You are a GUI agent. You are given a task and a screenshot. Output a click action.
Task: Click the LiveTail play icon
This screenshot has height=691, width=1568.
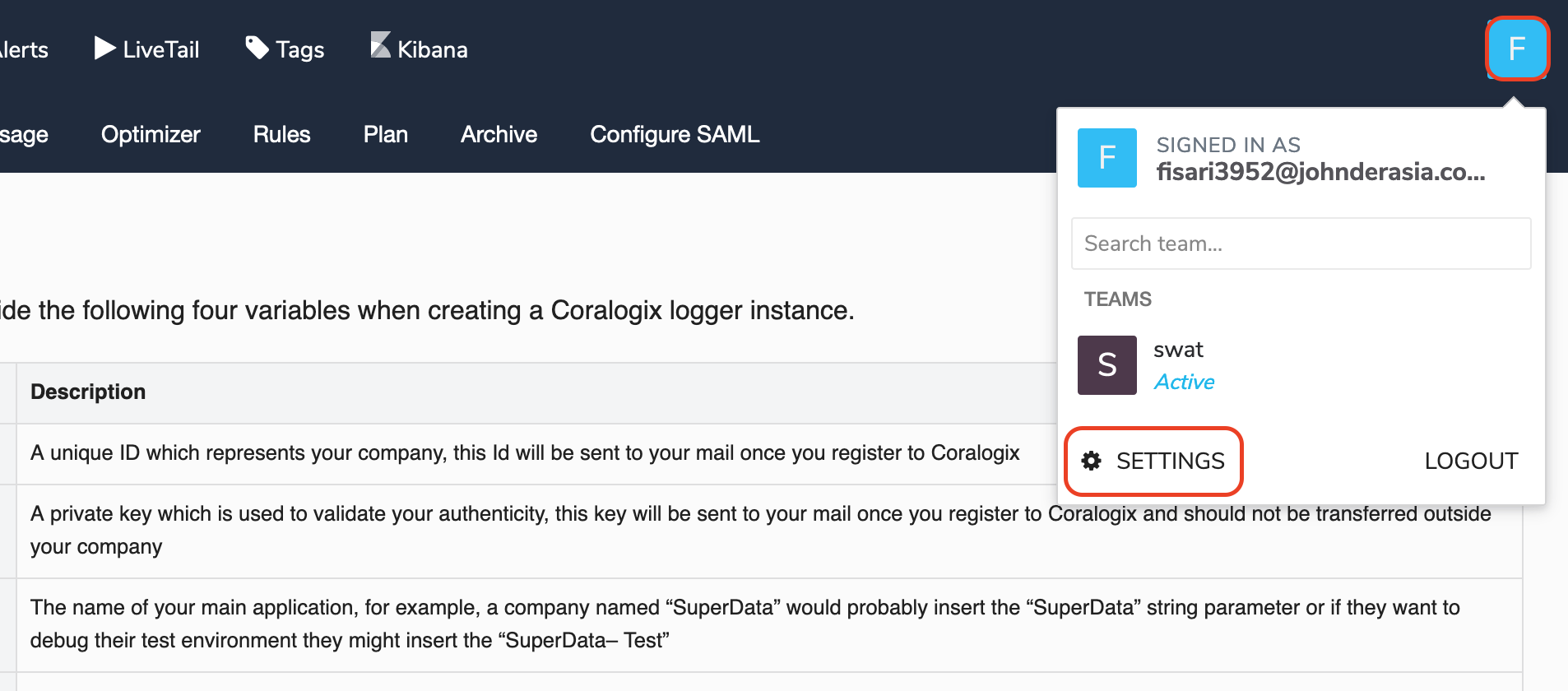click(104, 49)
